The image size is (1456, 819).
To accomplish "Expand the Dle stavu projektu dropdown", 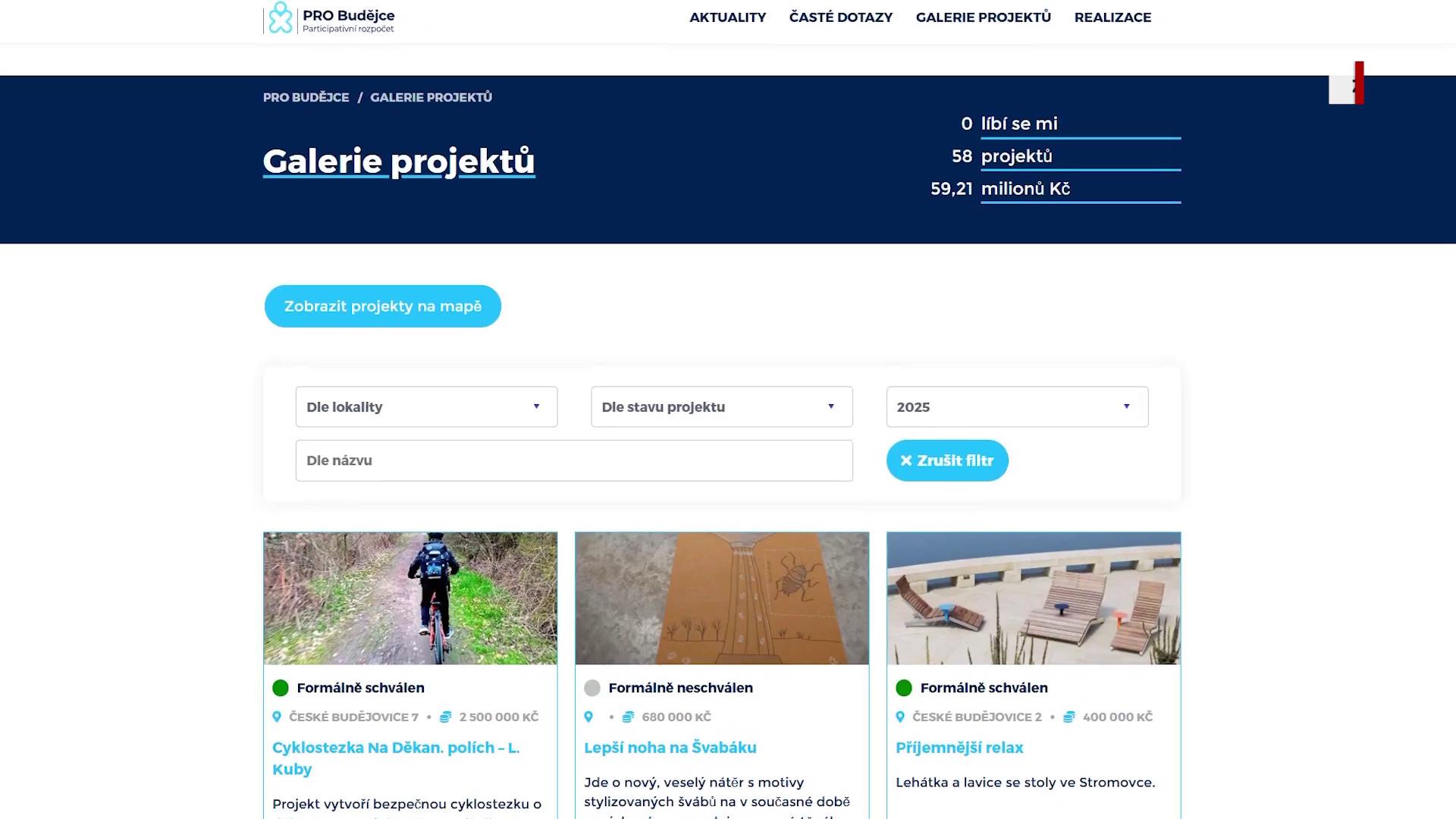I will tap(721, 407).
